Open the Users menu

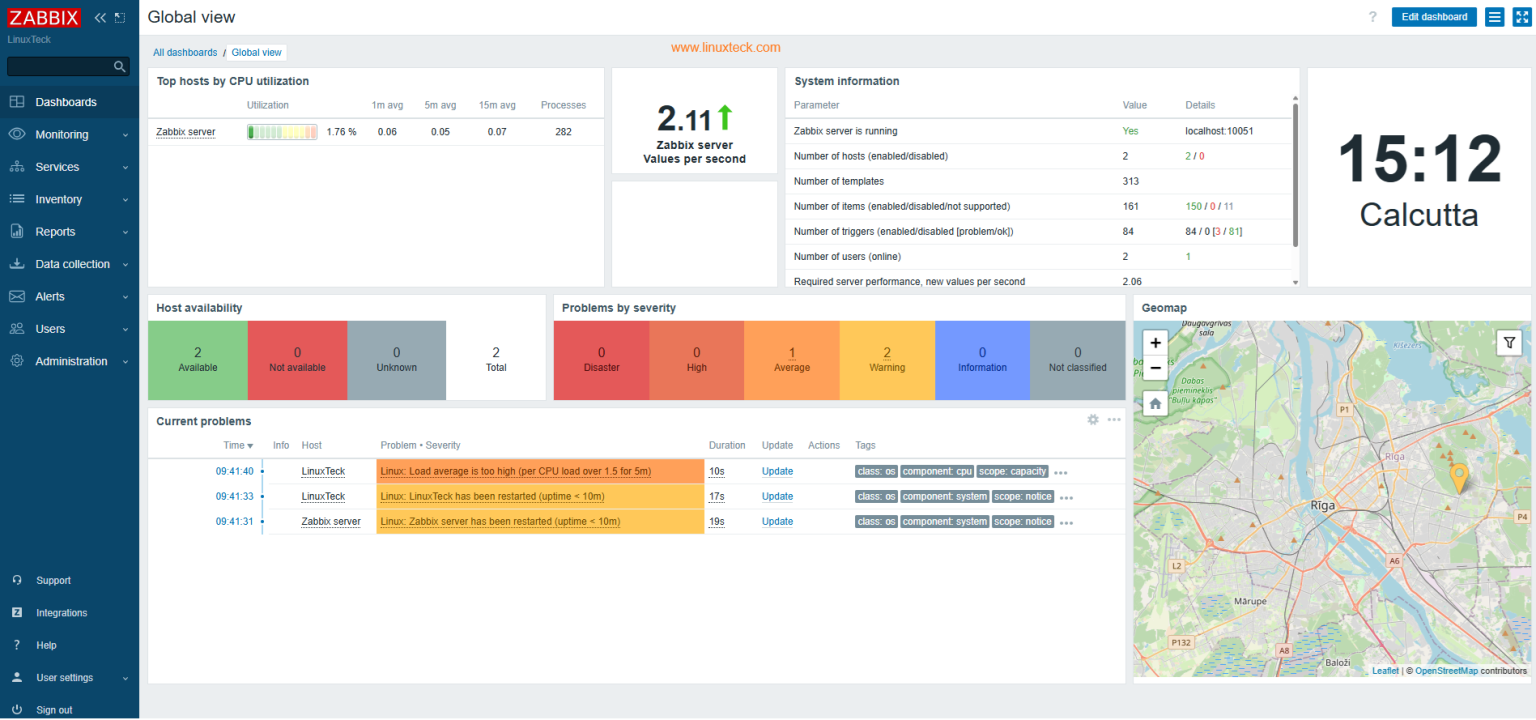pos(69,329)
